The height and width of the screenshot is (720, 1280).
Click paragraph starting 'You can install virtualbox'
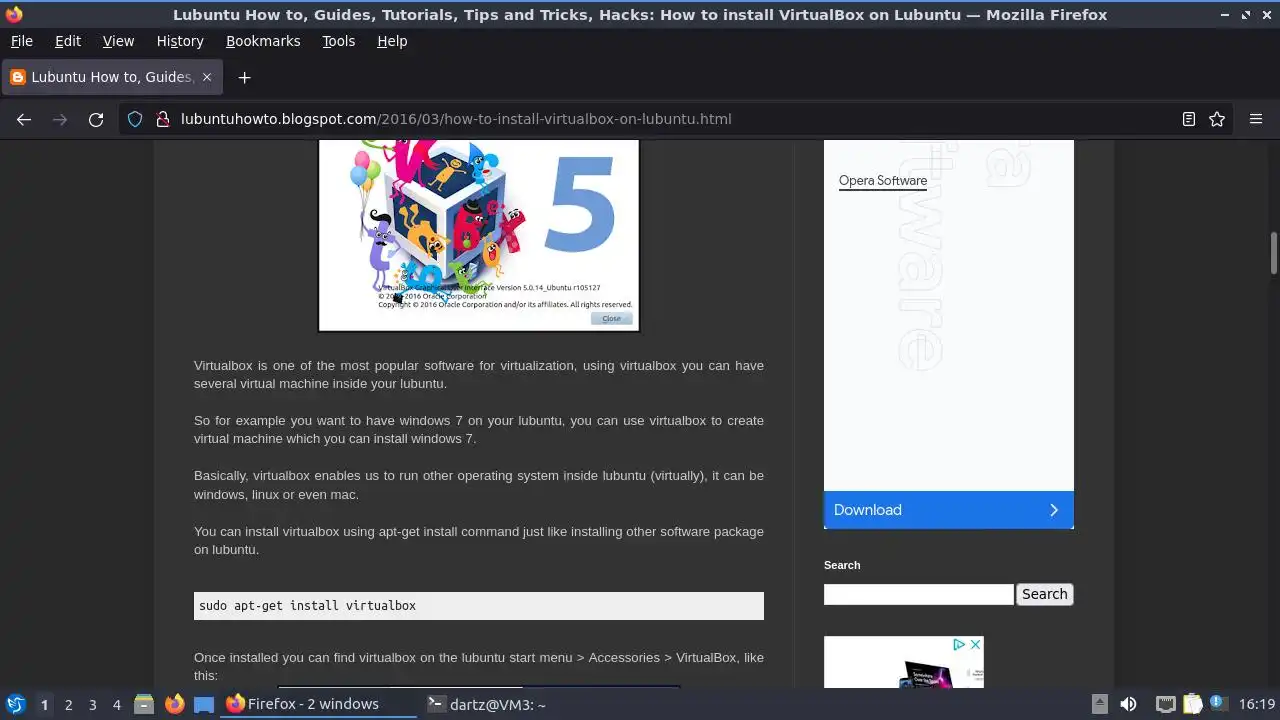point(479,541)
